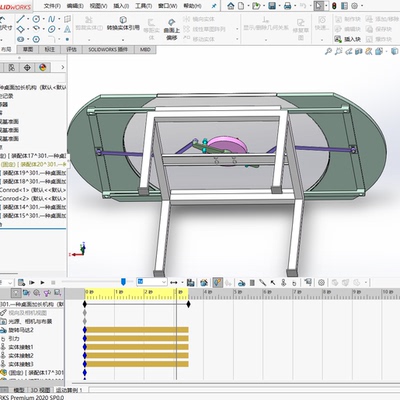The image size is (400, 400).
Task: Switch to the 标注 ribbon tab
Action: [49, 49]
